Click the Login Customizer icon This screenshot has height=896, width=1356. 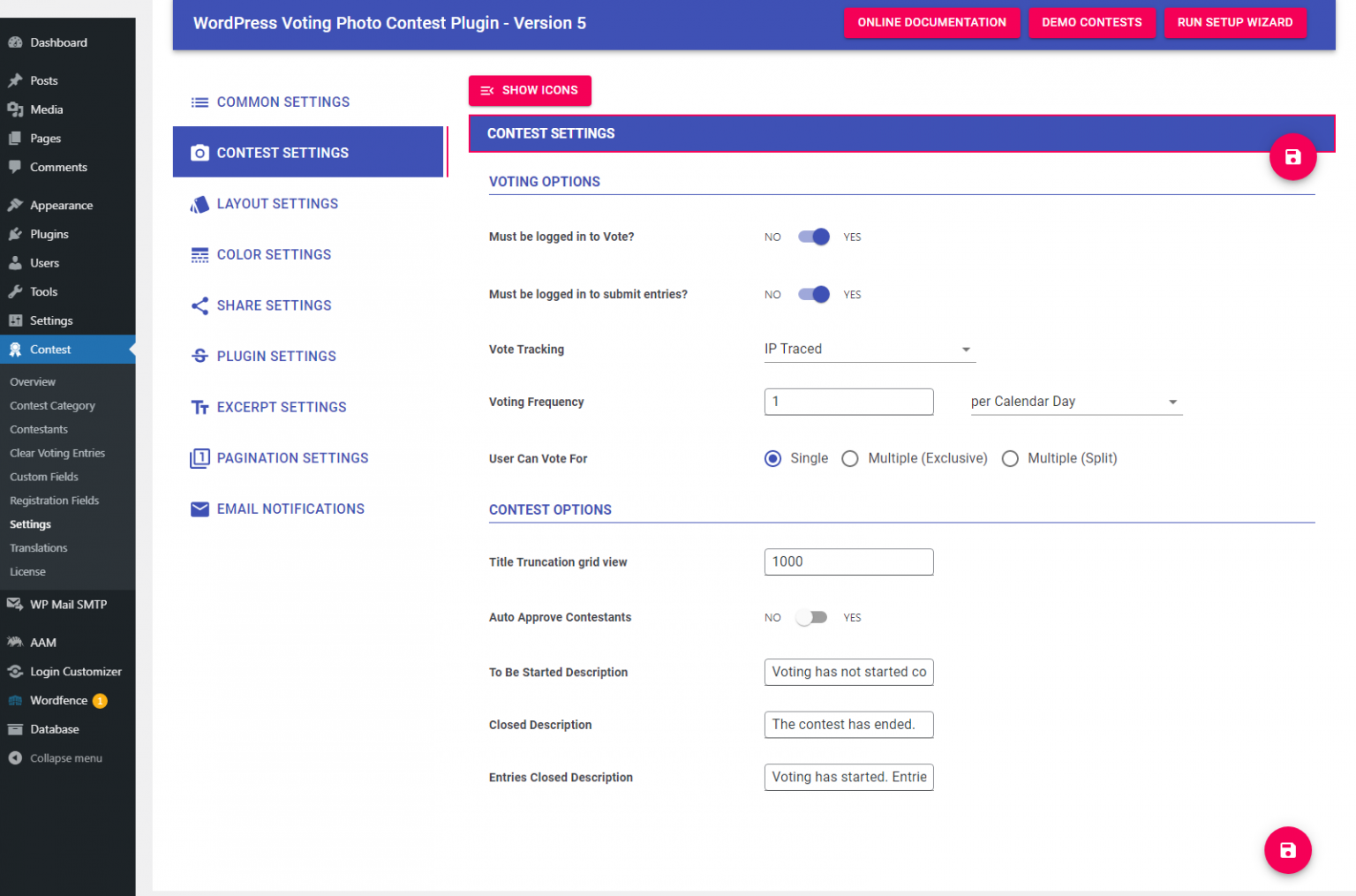(x=15, y=672)
